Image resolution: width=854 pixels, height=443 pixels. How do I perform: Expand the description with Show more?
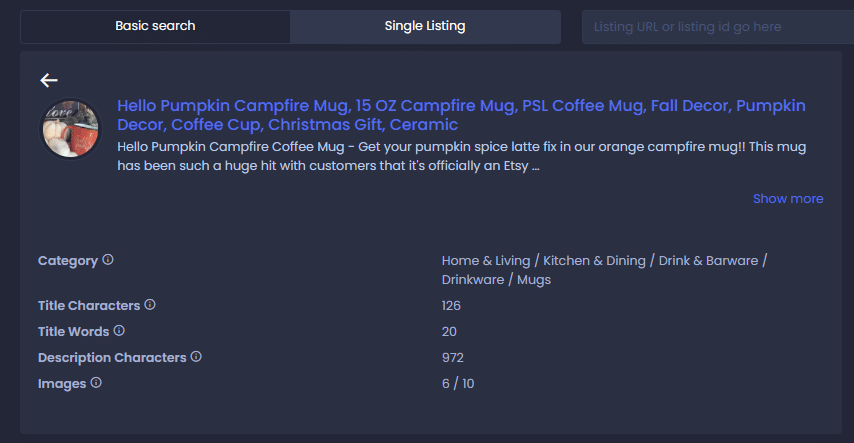(788, 198)
